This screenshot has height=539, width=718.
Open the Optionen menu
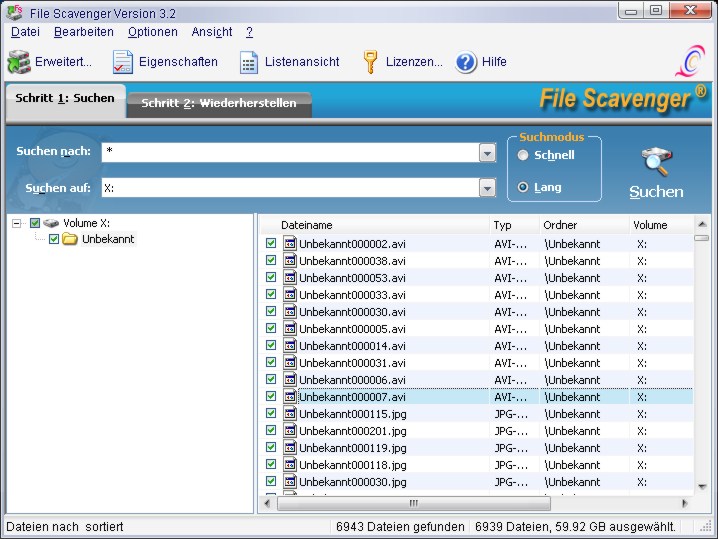pos(152,32)
